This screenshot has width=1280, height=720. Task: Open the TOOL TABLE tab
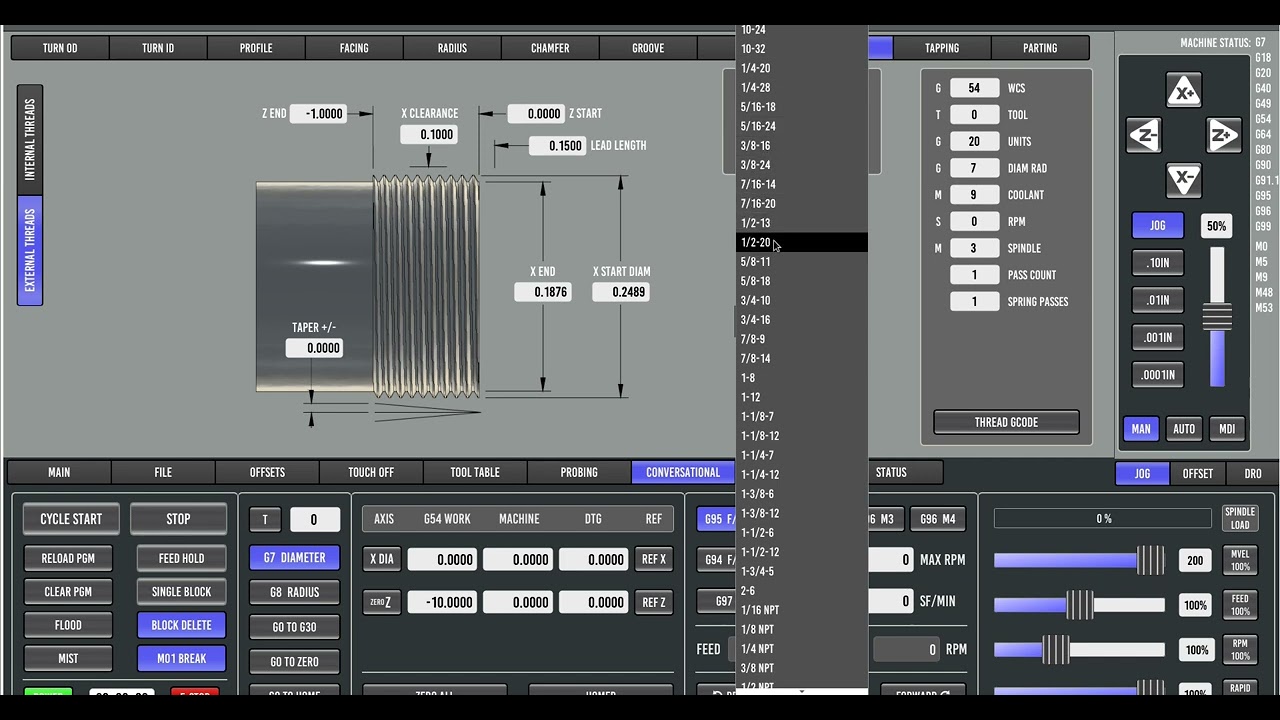tap(475, 472)
